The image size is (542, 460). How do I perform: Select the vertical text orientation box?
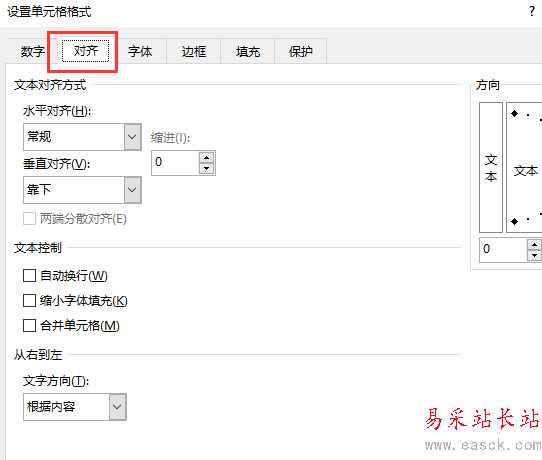coord(491,167)
